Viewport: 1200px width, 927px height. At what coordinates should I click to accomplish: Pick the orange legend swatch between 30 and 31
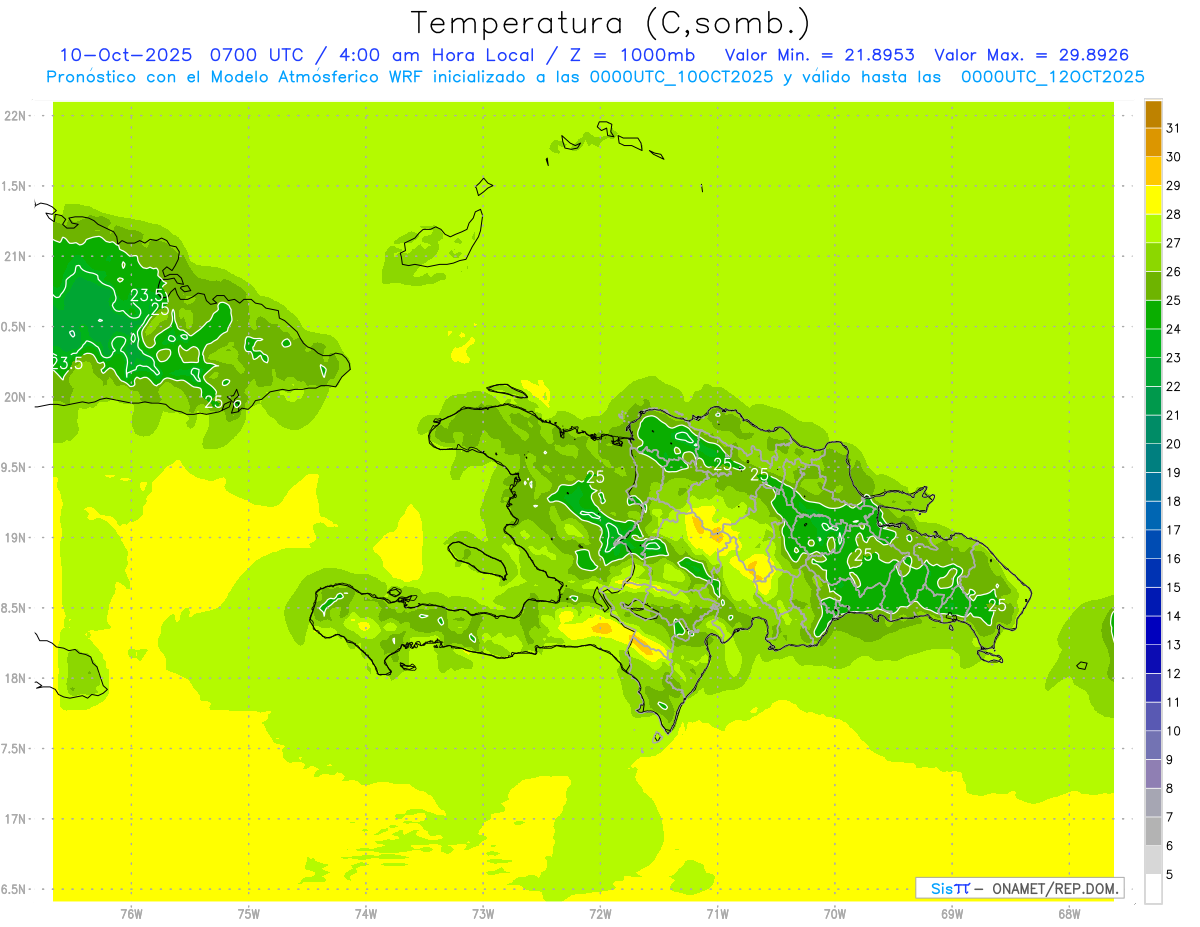click(x=1153, y=143)
